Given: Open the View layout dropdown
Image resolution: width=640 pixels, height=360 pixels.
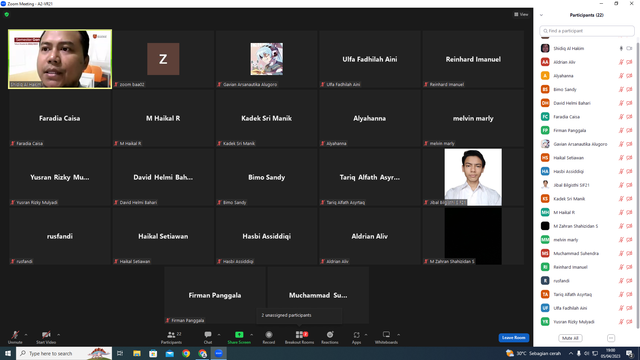Looking at the screenshot, I should [521, 14].
